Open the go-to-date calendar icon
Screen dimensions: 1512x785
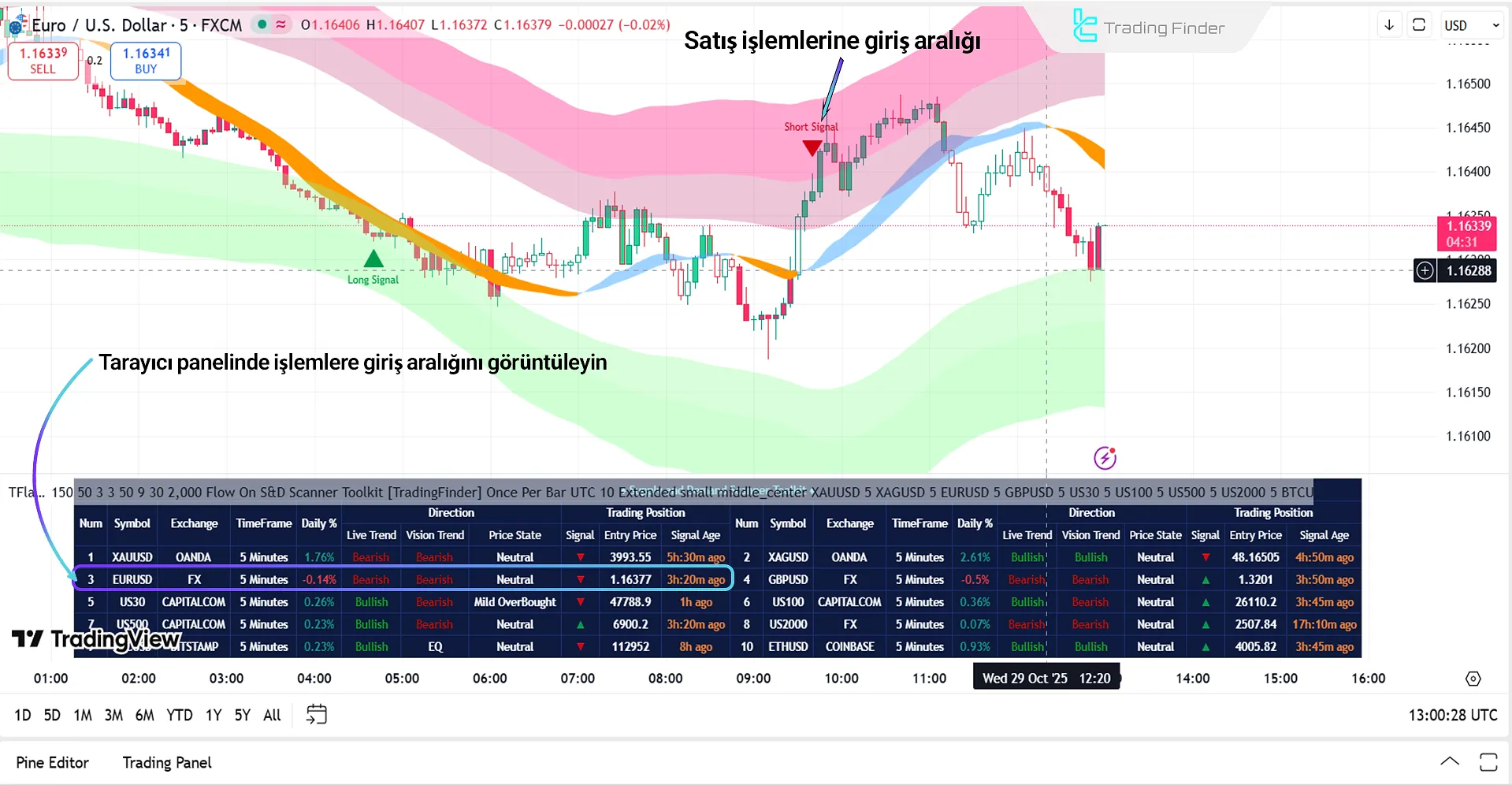[316, 715]
